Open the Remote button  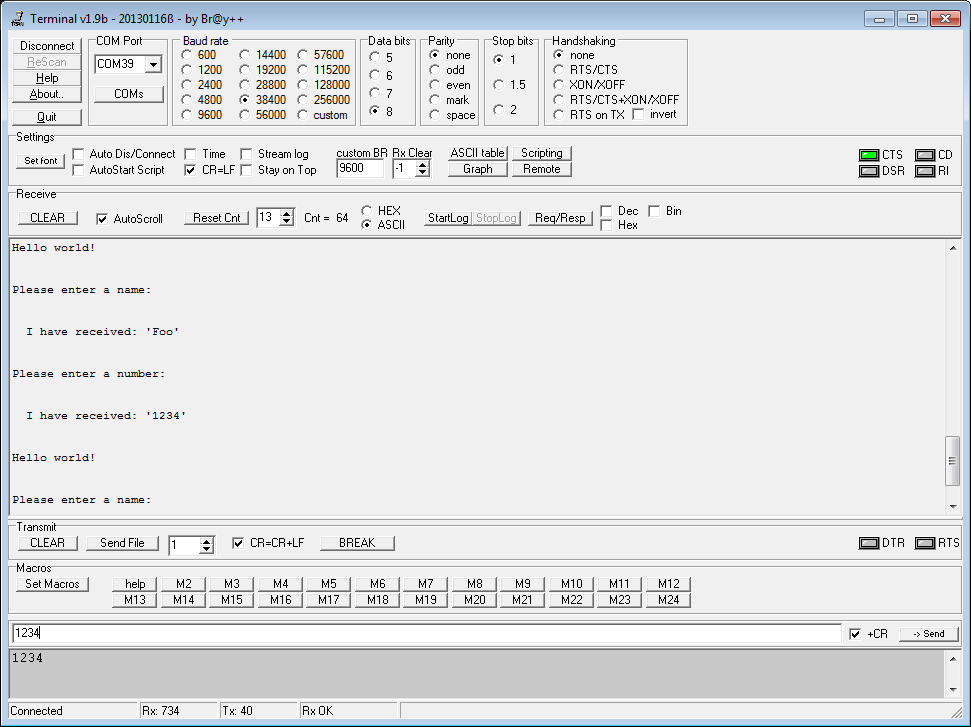click(x=542, y=169)
